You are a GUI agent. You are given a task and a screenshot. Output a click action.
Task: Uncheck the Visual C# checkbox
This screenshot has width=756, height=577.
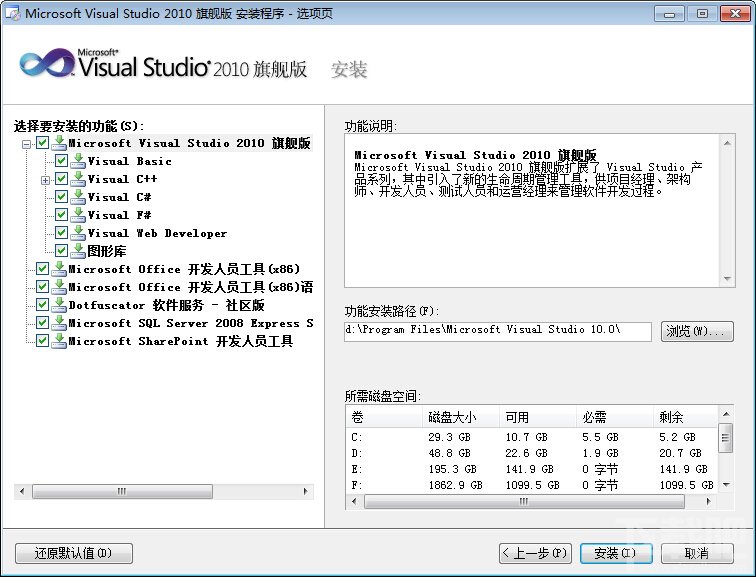(x=61, y=197)
